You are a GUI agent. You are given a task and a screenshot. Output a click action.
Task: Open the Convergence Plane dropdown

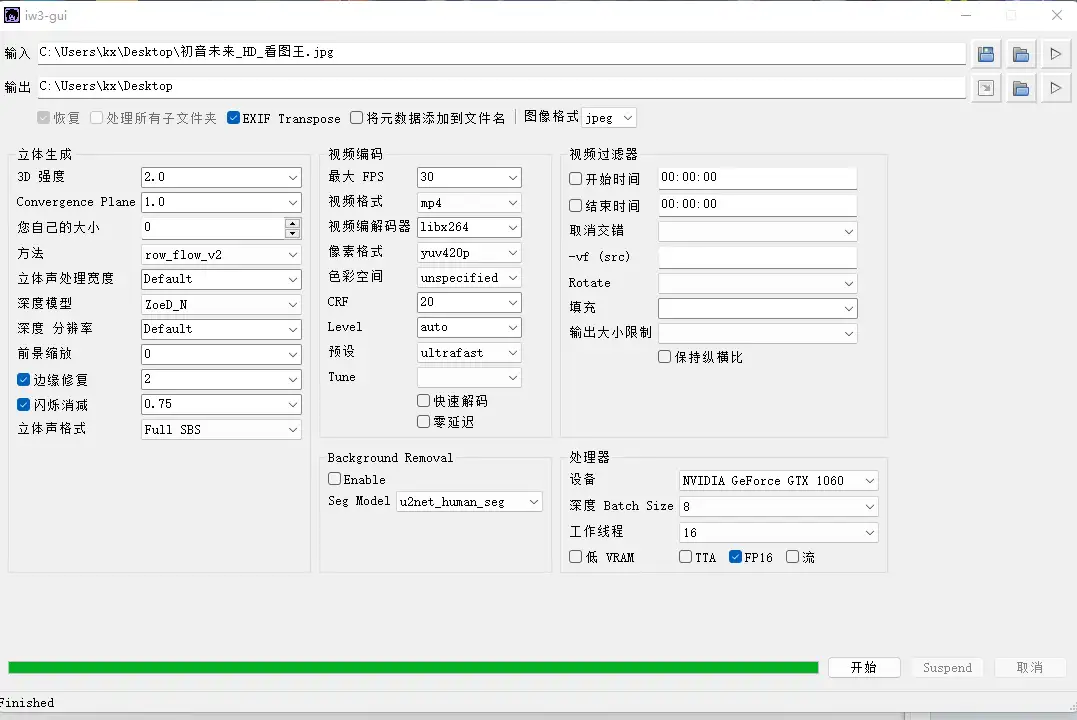point(221,202)
